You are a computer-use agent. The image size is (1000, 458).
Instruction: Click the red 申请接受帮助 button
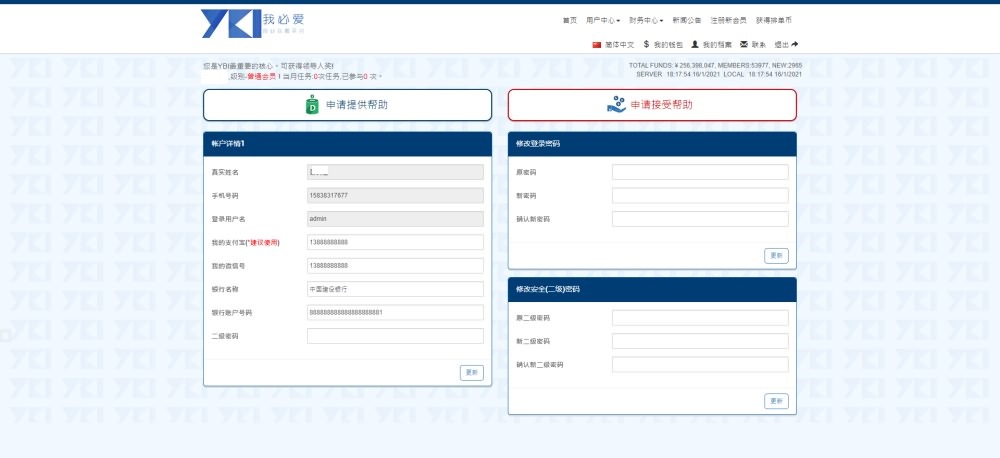(x=652, y=105)
